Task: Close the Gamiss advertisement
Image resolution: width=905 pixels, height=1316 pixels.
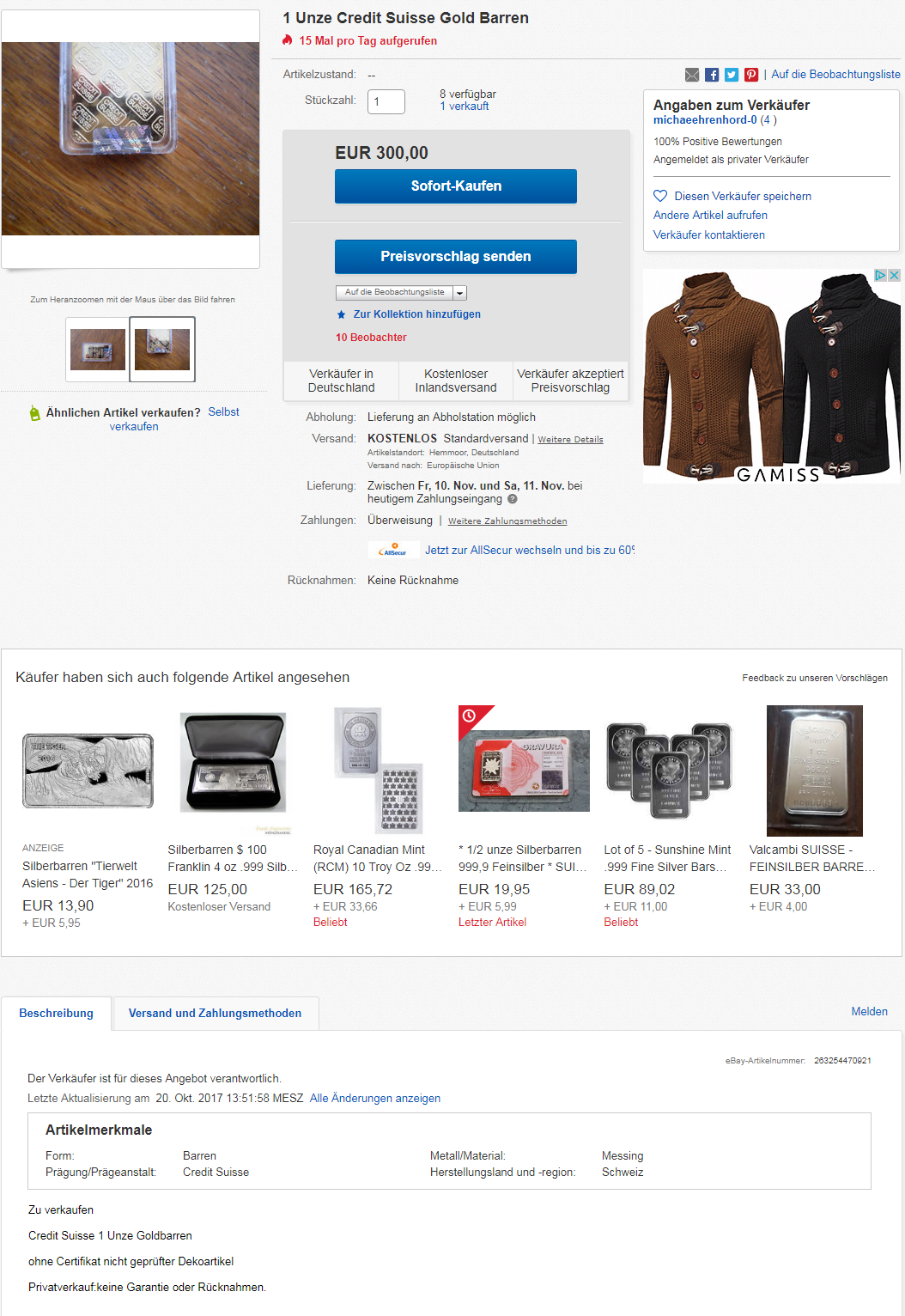Action: pyautogui.click(x=894, y=276)
